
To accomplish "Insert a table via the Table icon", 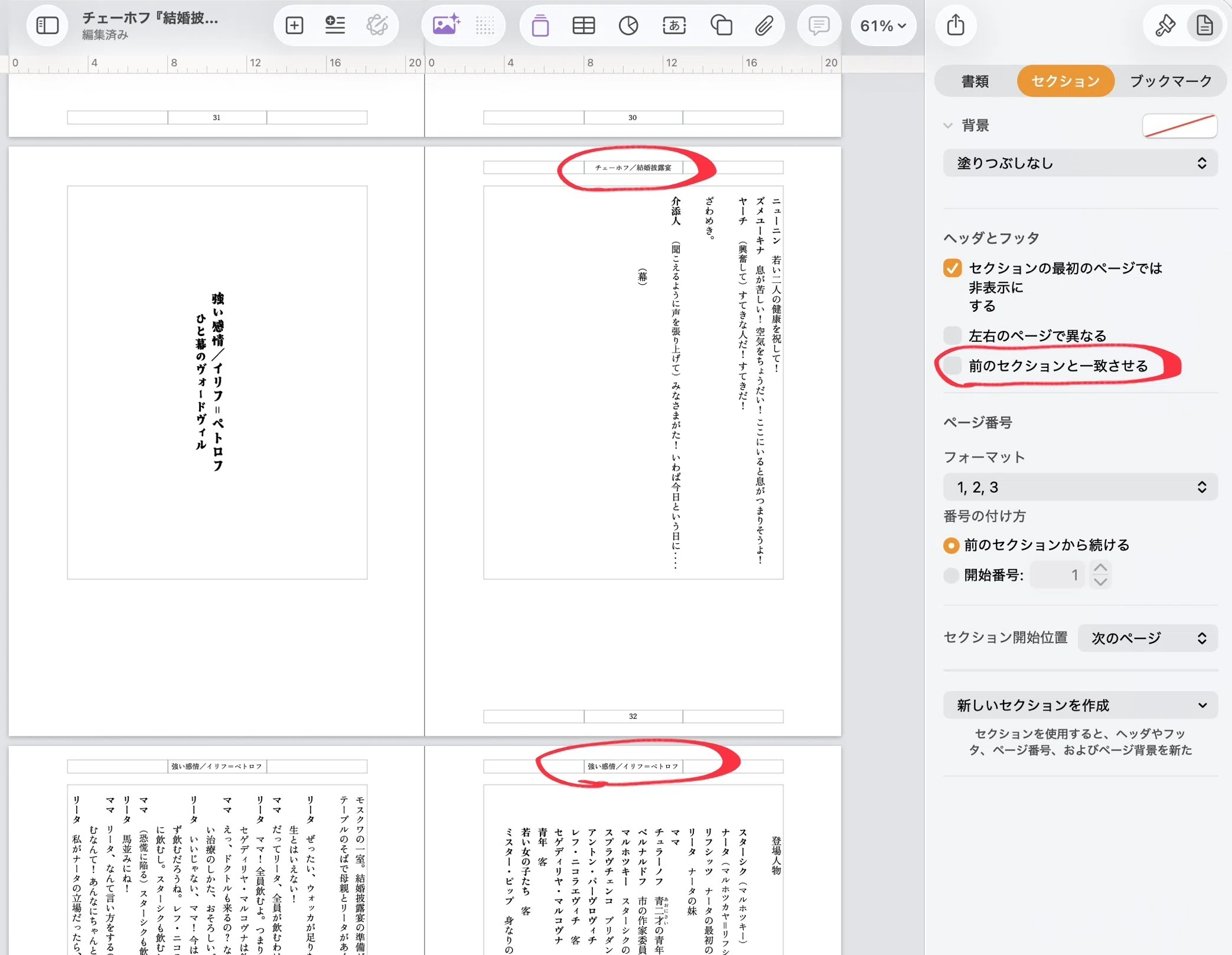I will point(584,25).
